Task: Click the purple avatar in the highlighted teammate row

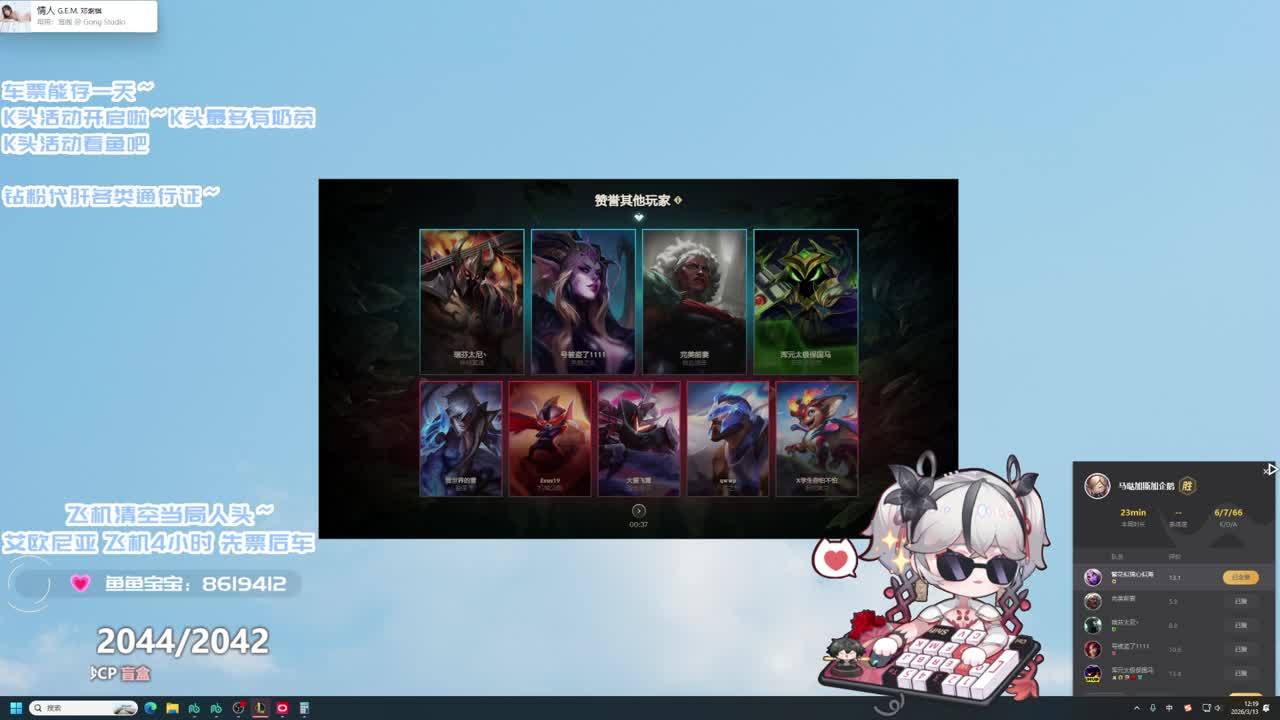Action: pos(1093,577)
